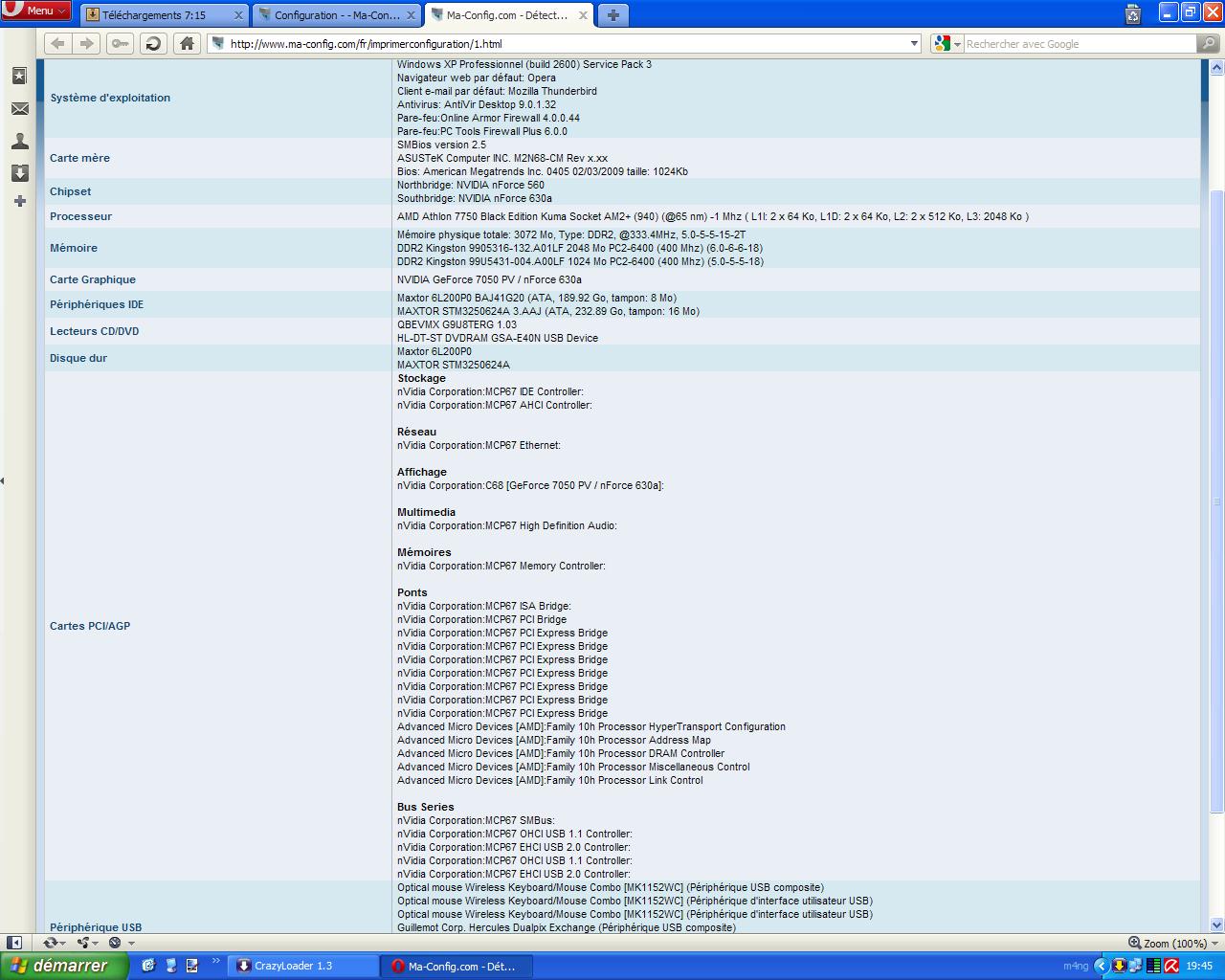Click the ma-config.com URL address field
Screen dimensions: 1225x980
(x=565, y=43)
